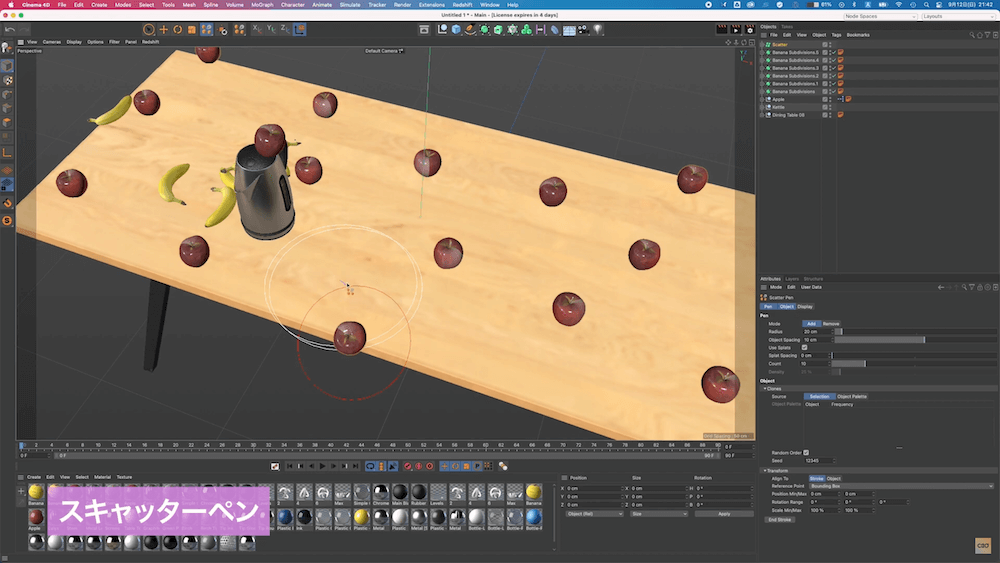Add a Cube primitive from toolbar
Image resolution: width=1000 pixels, height=563 pixels.
456,30
